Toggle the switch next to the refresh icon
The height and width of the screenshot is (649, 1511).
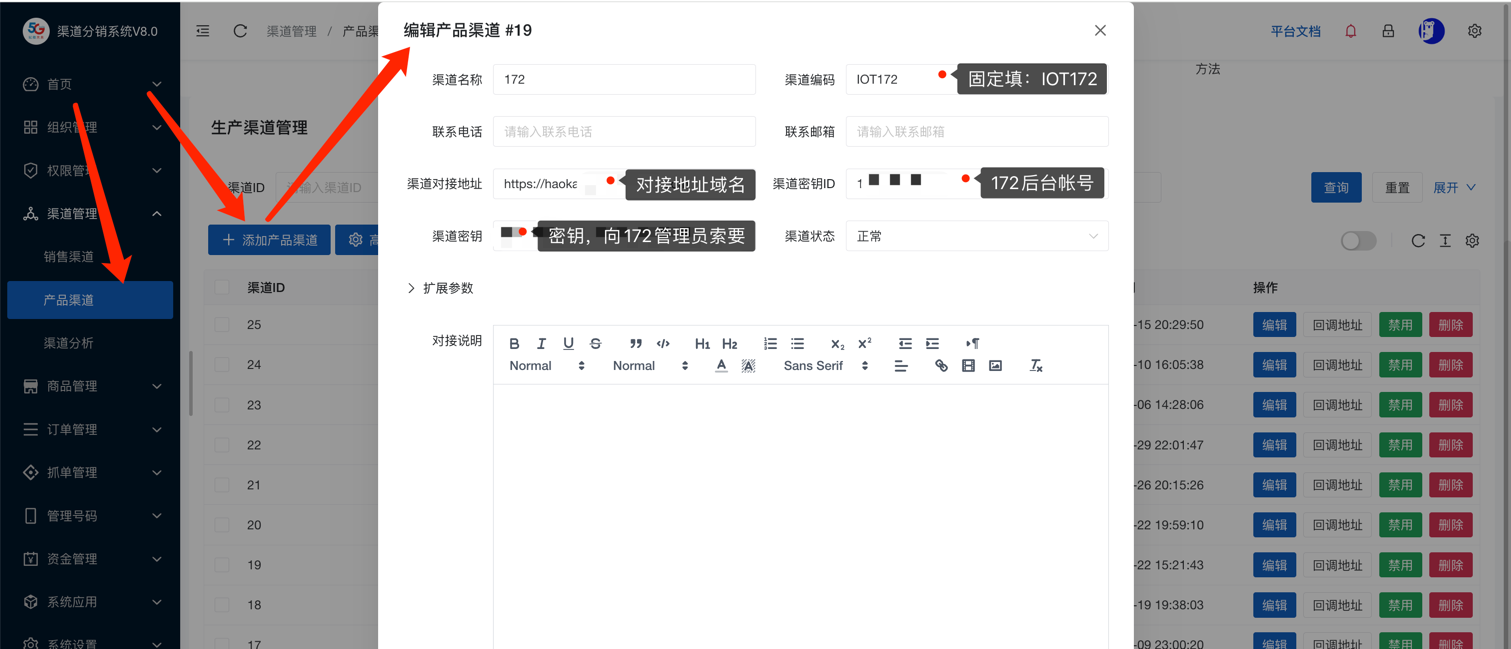tap(1358, 240)
